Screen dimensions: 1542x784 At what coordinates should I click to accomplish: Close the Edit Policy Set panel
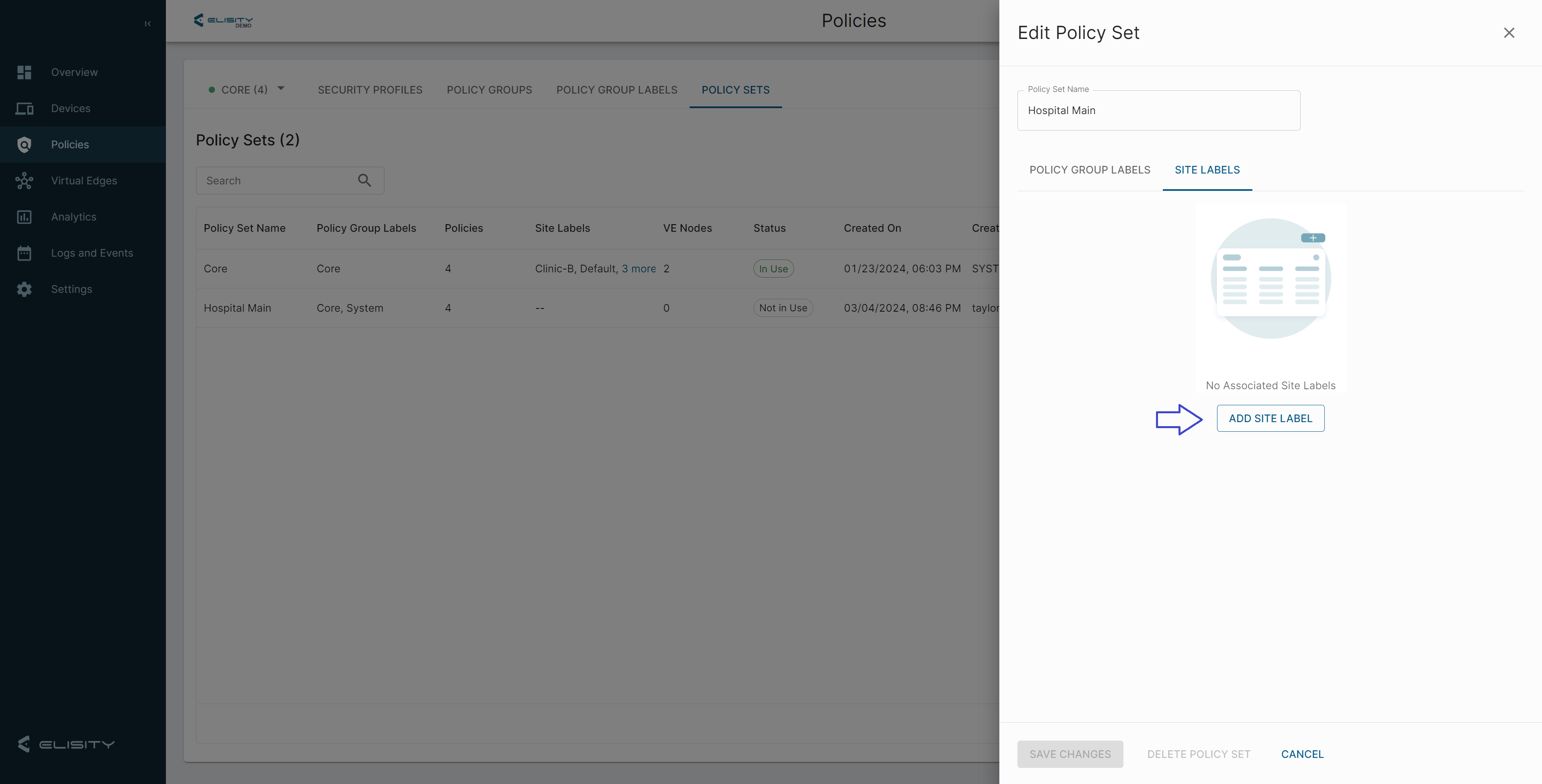point(1509,33)
